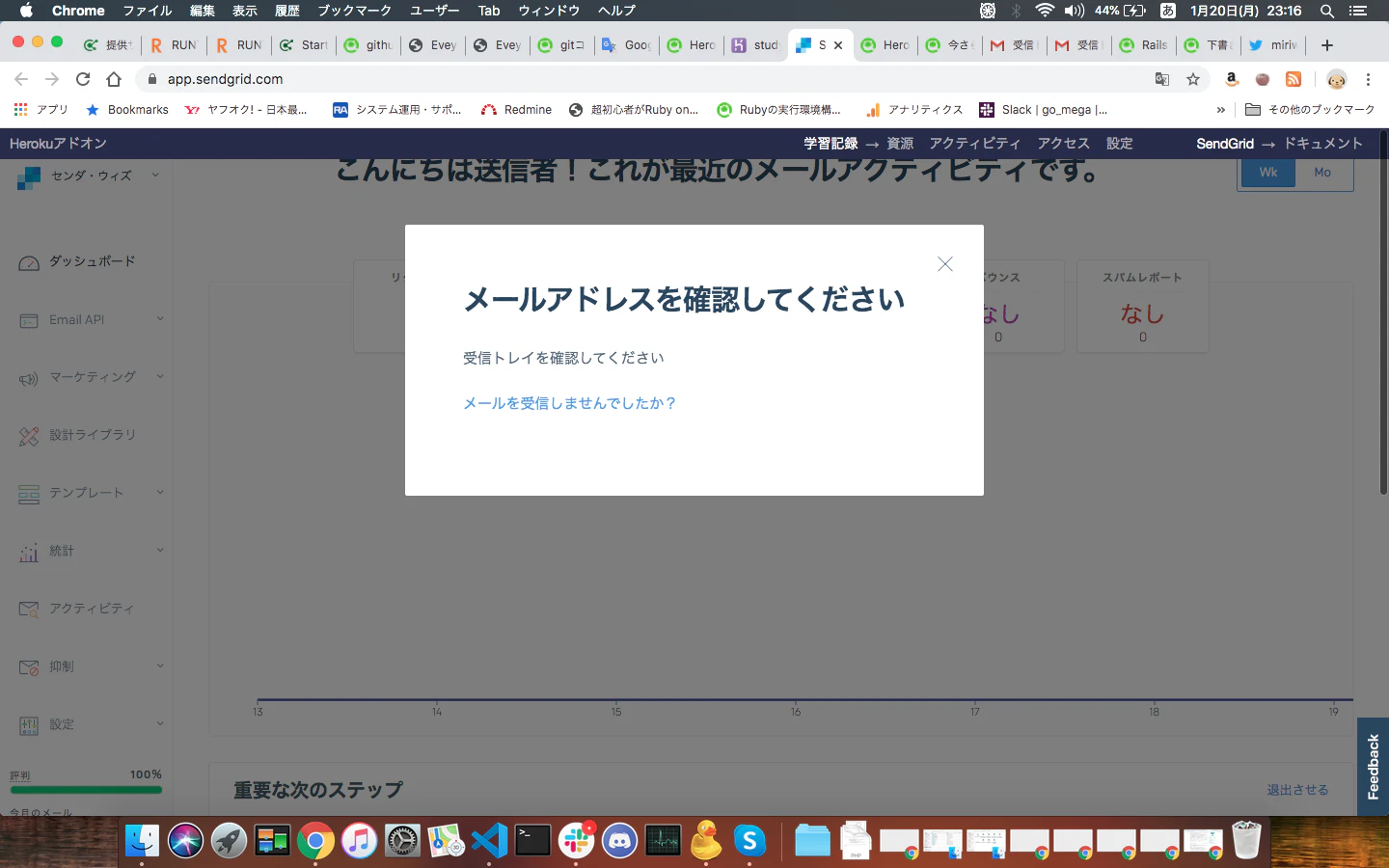Open the ブックマーク menu in menu bar
This screenshot has width=1389, height=868.
point(354,11)
